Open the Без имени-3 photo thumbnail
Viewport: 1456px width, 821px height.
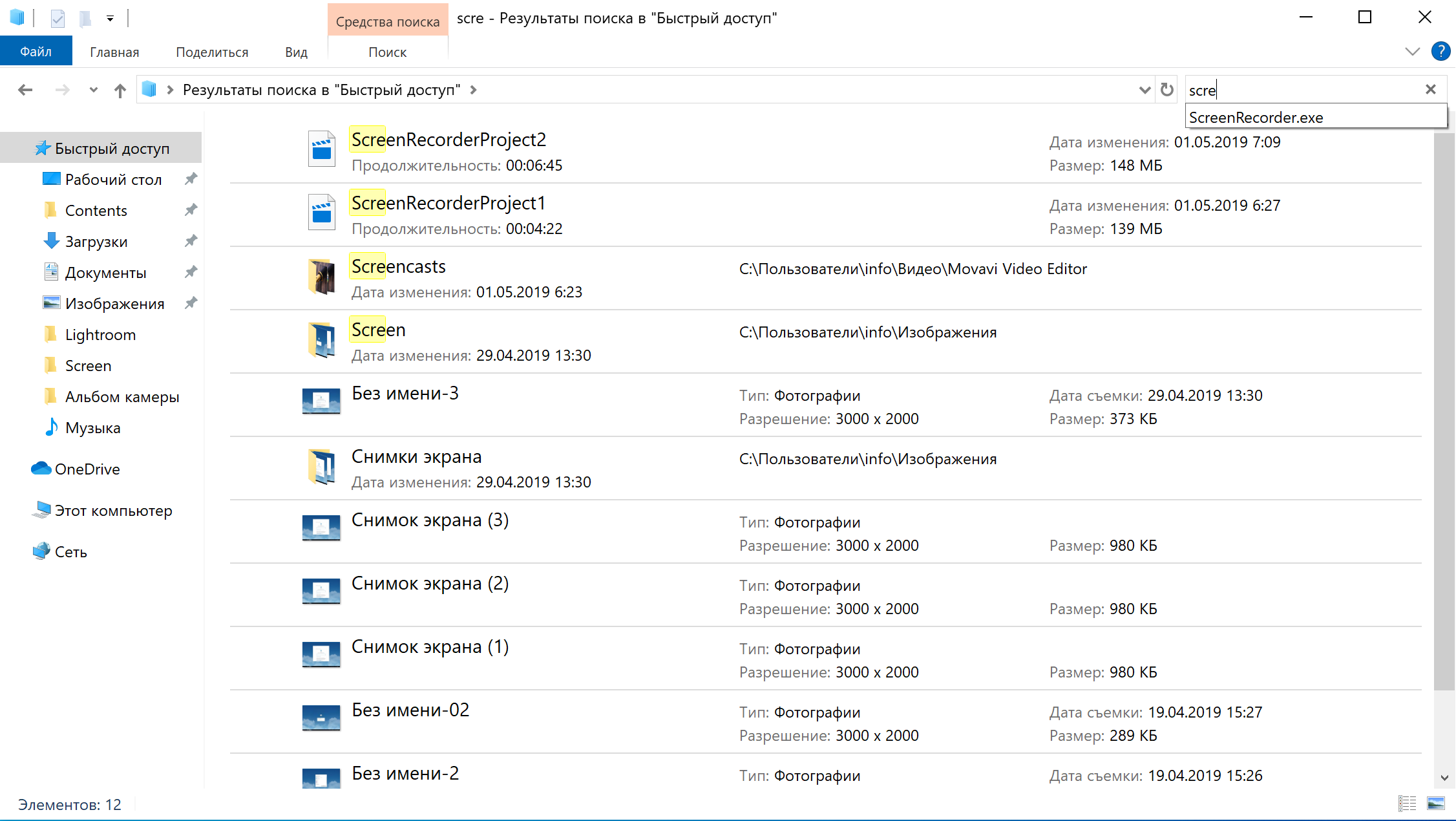click(x=321, y=401)
